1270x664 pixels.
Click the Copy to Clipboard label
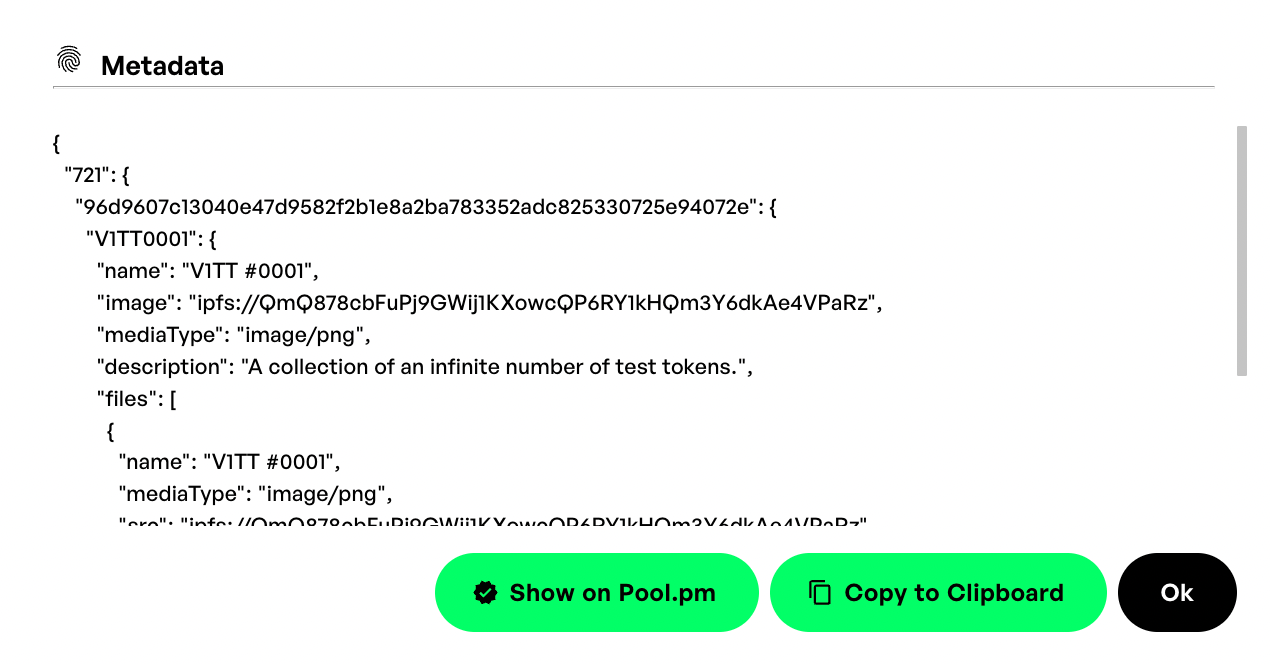click(954, 593)
